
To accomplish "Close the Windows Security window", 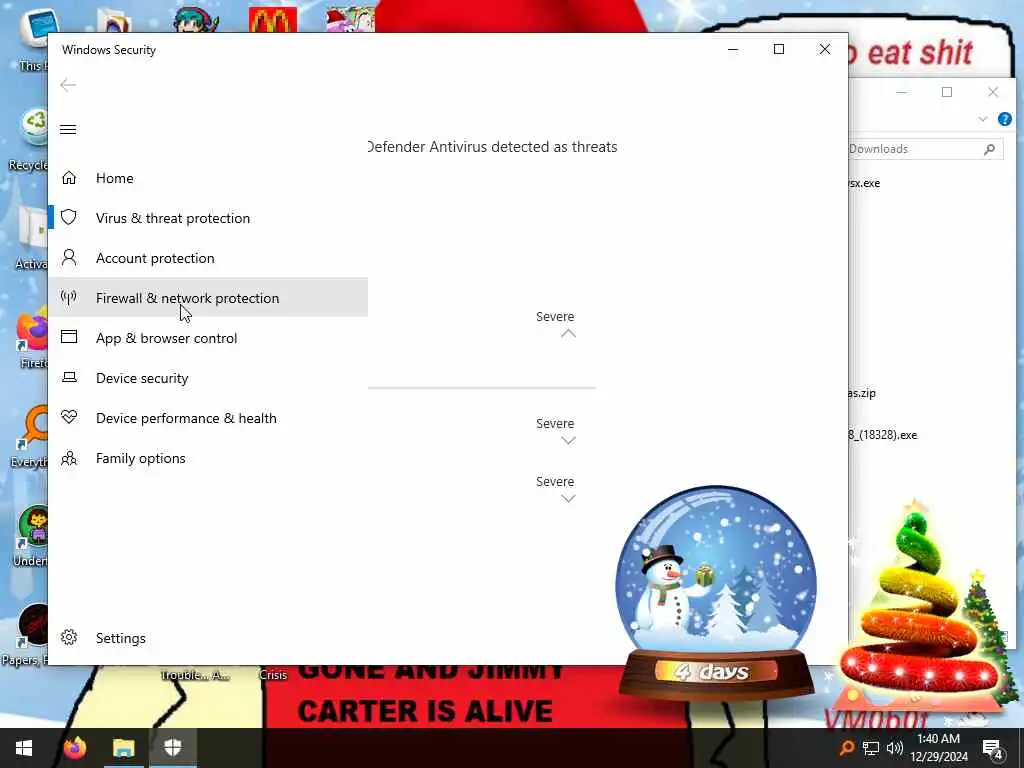I will [825, 50].
